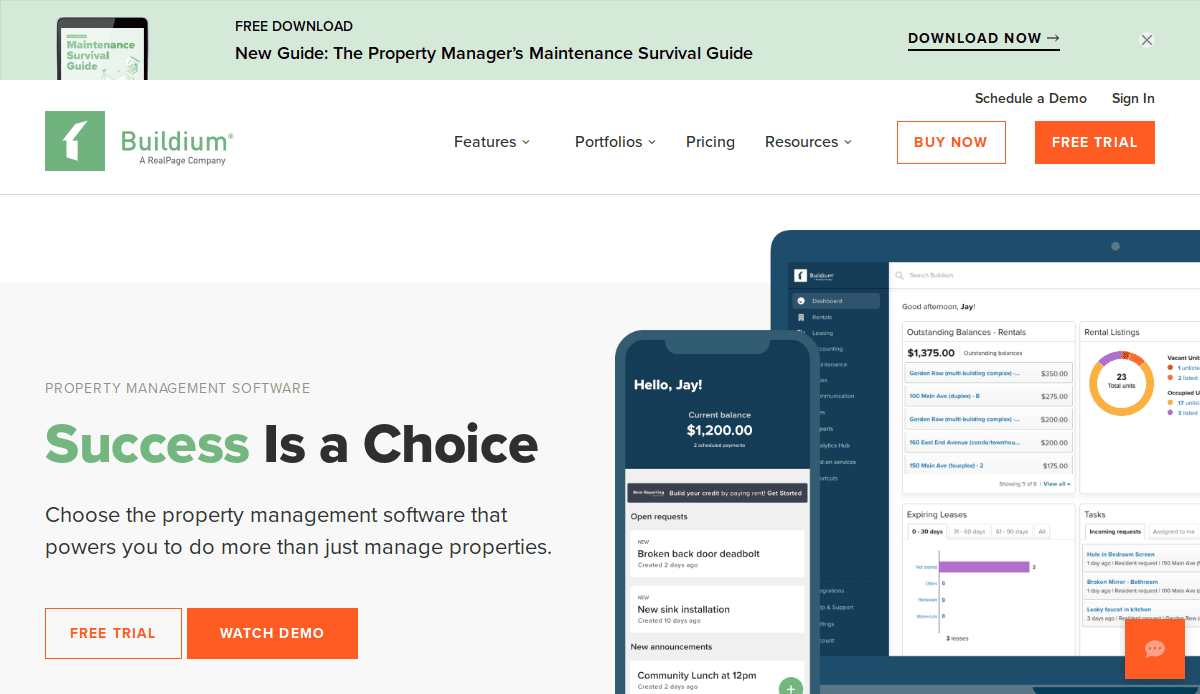1200x694 pixels.
Task: Click the WATCH DEMO button
Action: [272, 633]
